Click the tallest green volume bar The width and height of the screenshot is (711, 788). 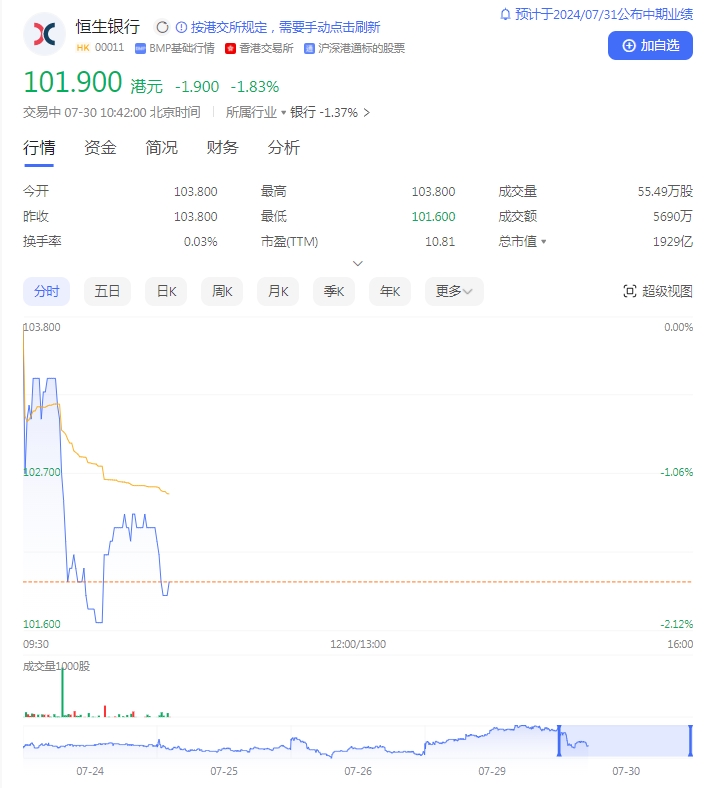click(x=62, y=691)
